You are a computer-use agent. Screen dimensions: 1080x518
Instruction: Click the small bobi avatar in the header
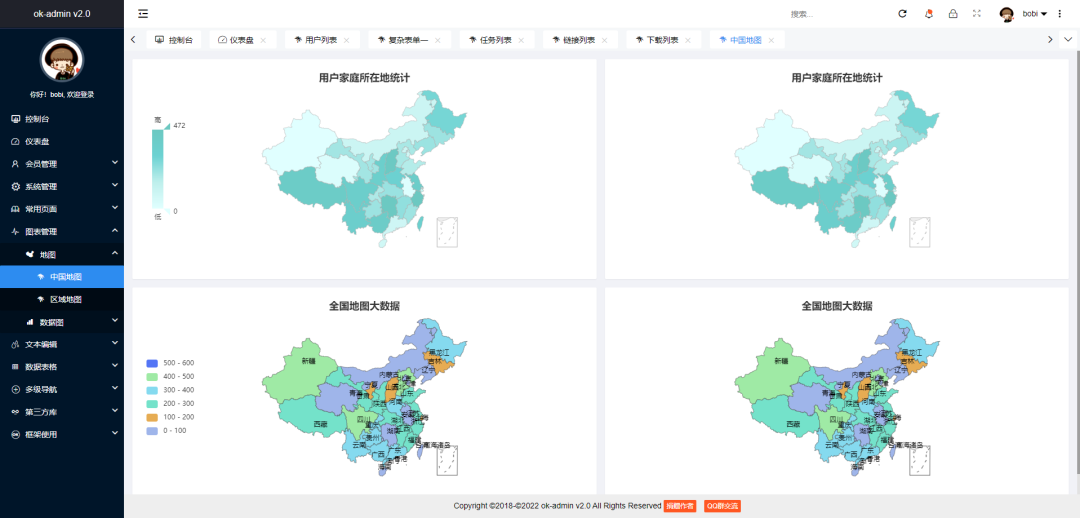1006,14
